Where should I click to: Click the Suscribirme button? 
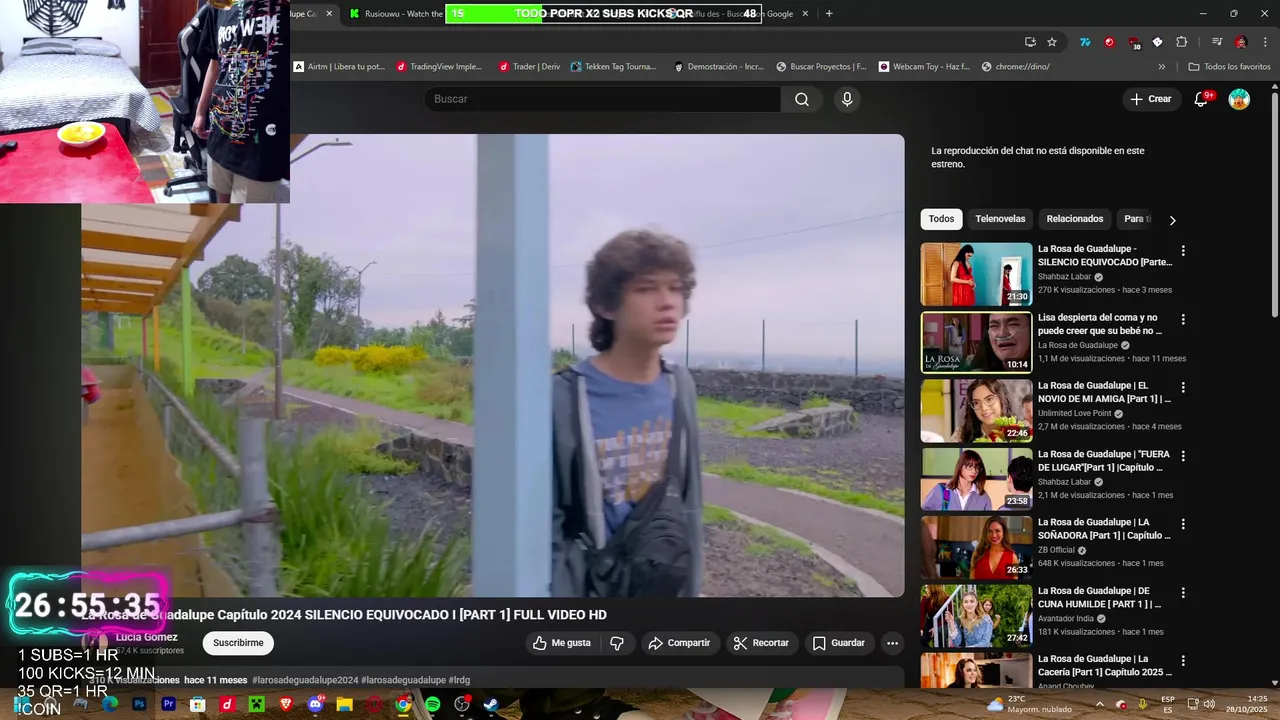pyautogui.click(x=238, y=643)
